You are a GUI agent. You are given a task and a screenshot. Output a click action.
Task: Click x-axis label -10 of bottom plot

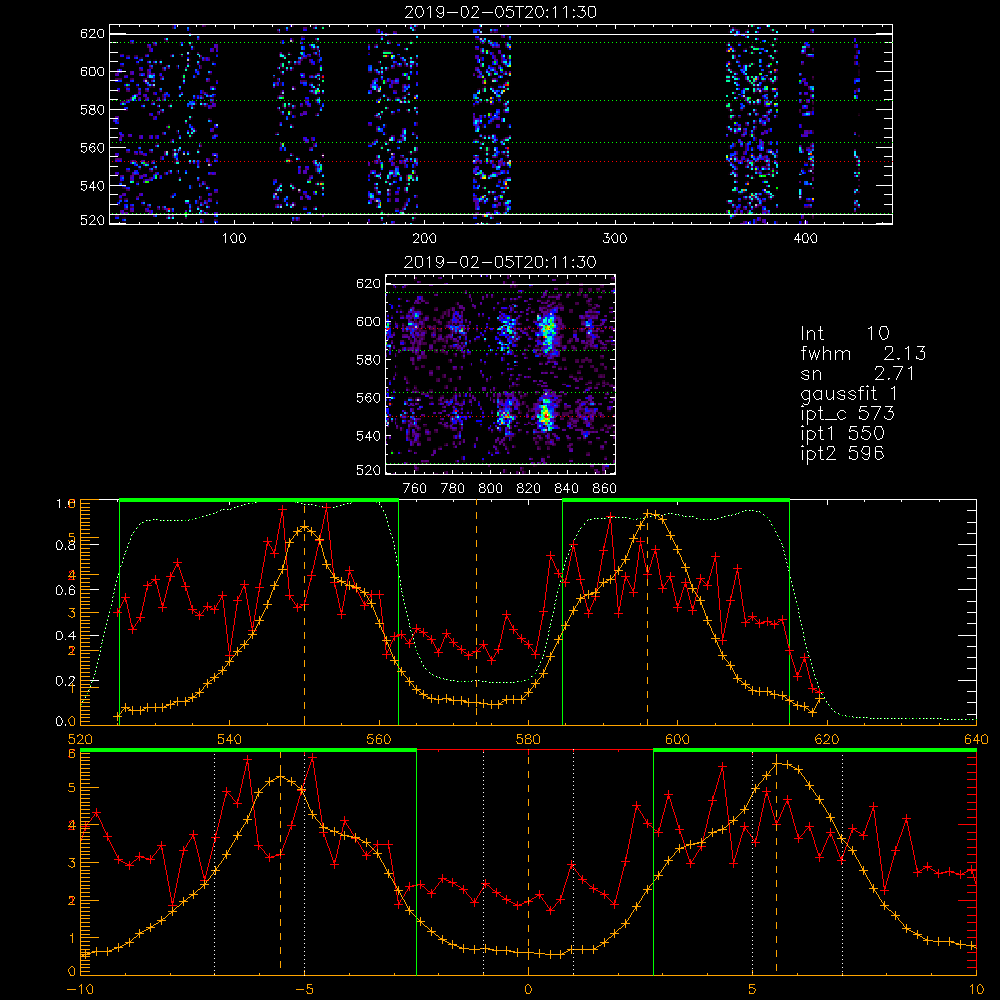tap(80, 989)
